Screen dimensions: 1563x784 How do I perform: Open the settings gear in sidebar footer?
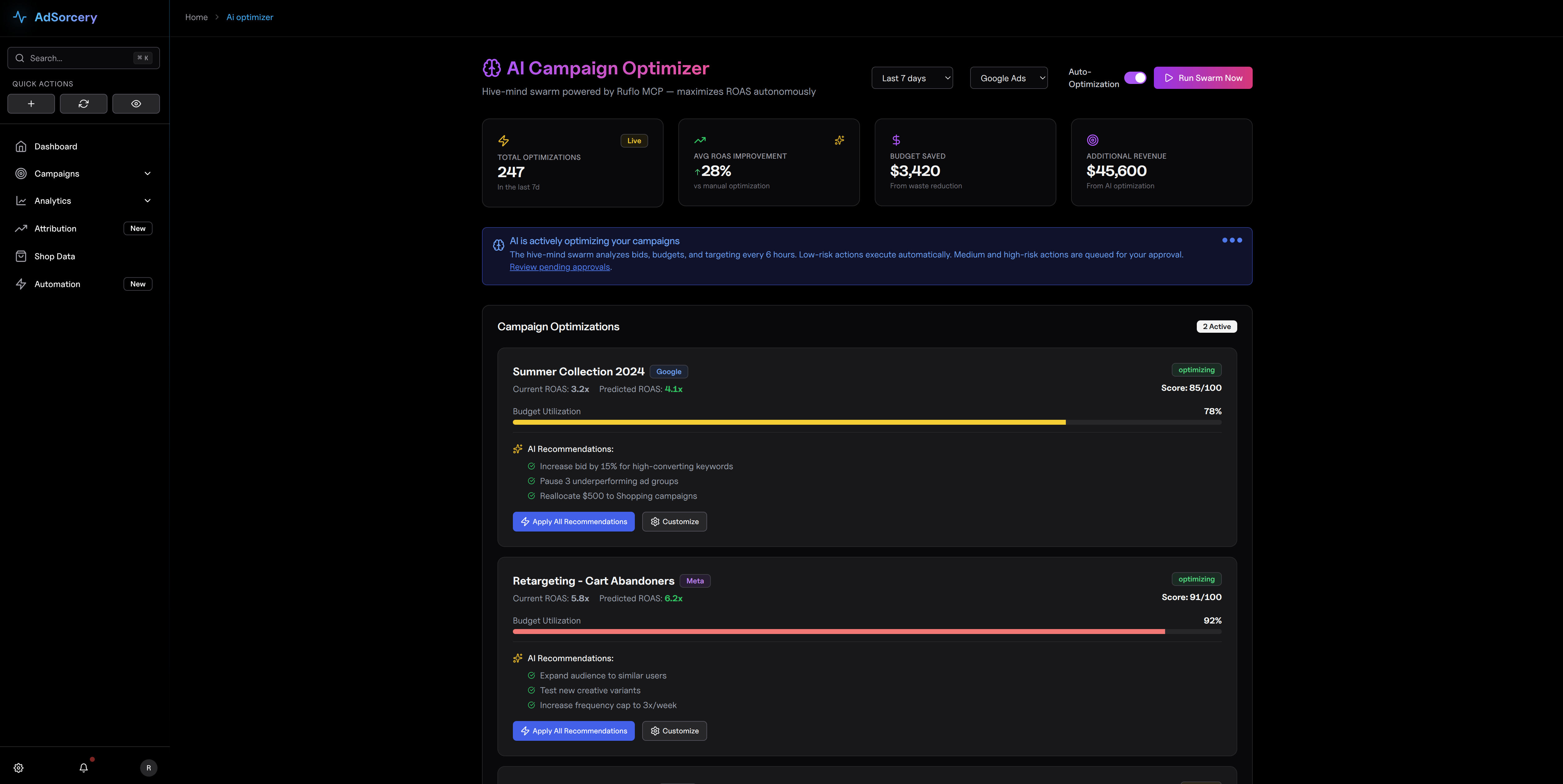point(19,768)
